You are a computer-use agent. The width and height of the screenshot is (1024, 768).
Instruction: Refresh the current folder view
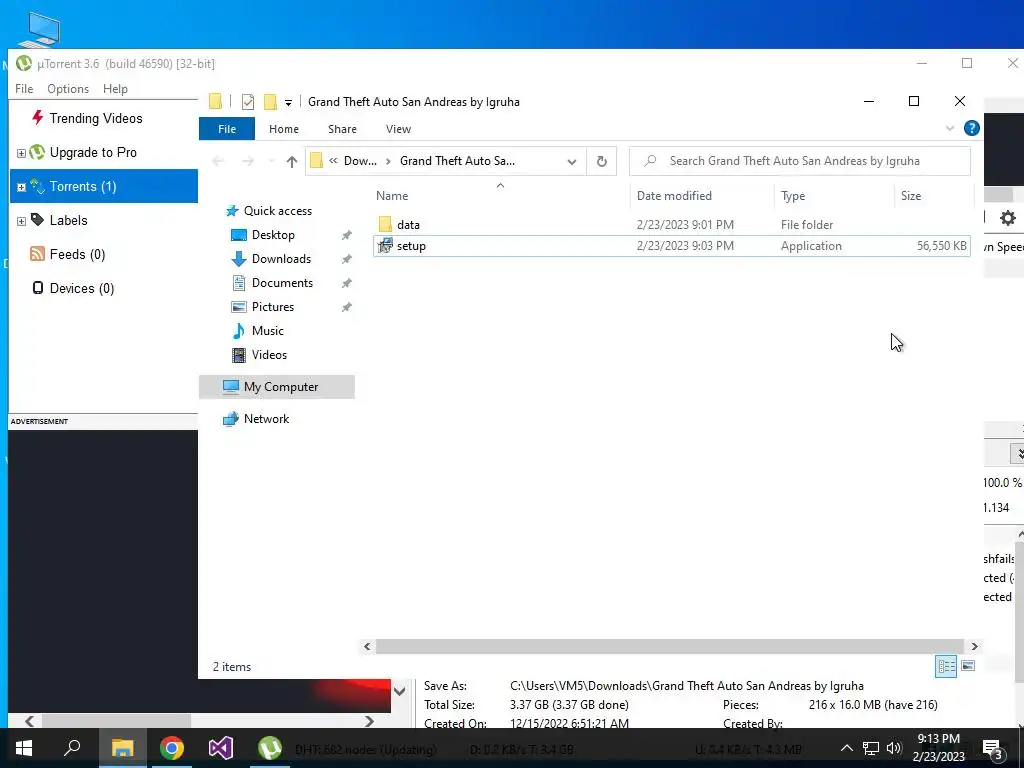601,161
